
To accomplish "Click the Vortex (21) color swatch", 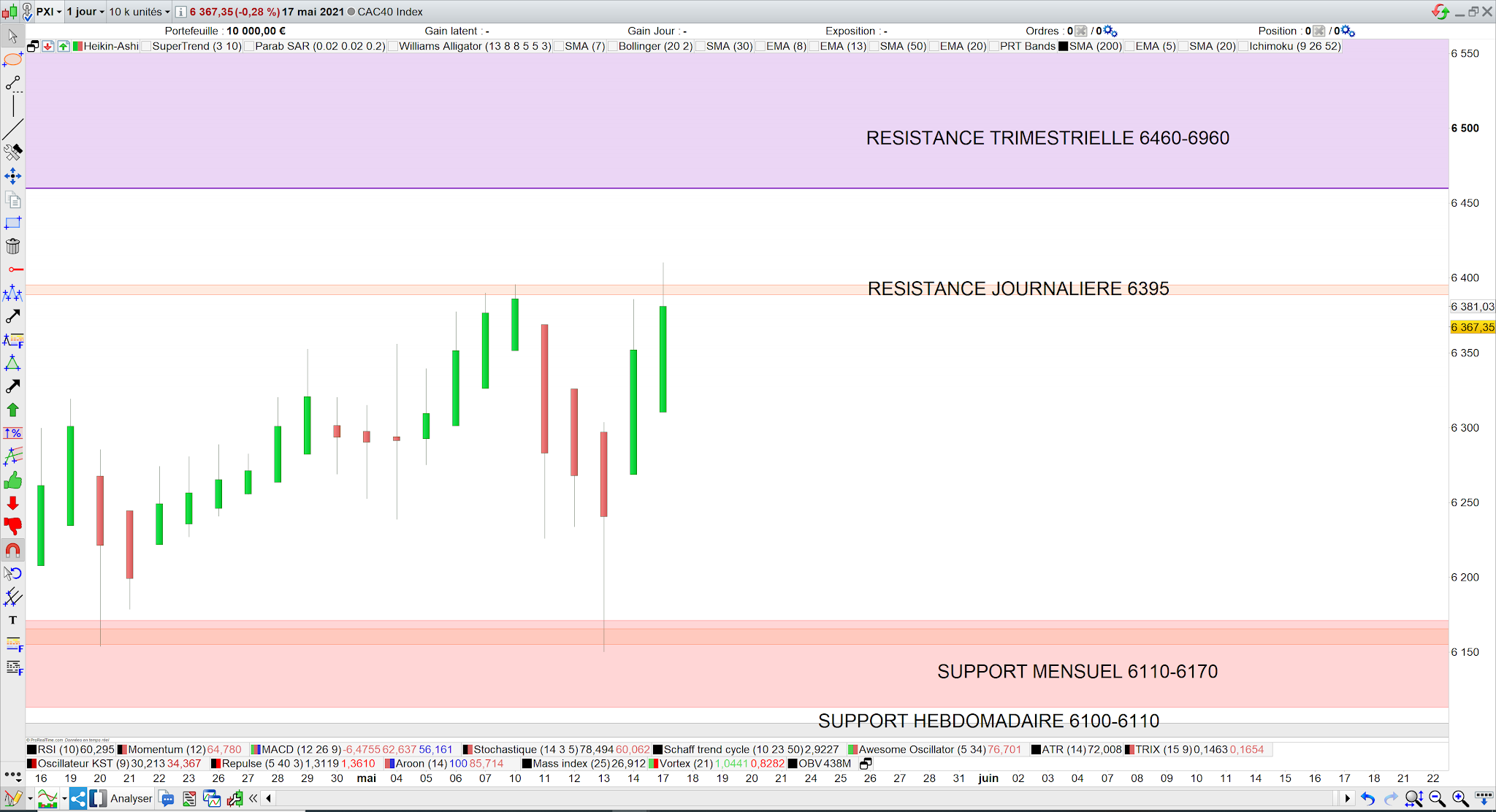I will point(653,764).
